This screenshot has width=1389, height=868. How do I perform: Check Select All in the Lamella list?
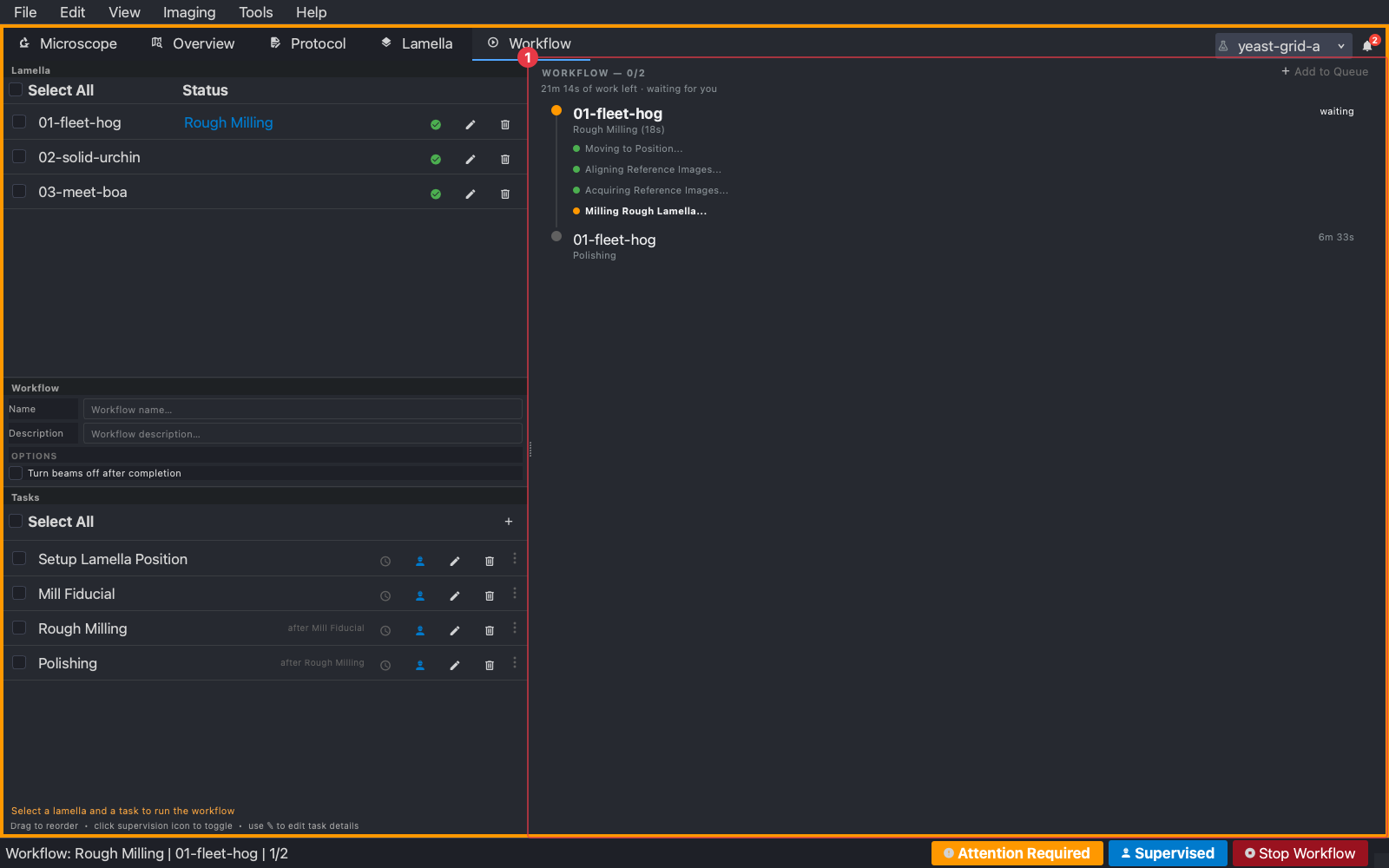tap(16, 89)
